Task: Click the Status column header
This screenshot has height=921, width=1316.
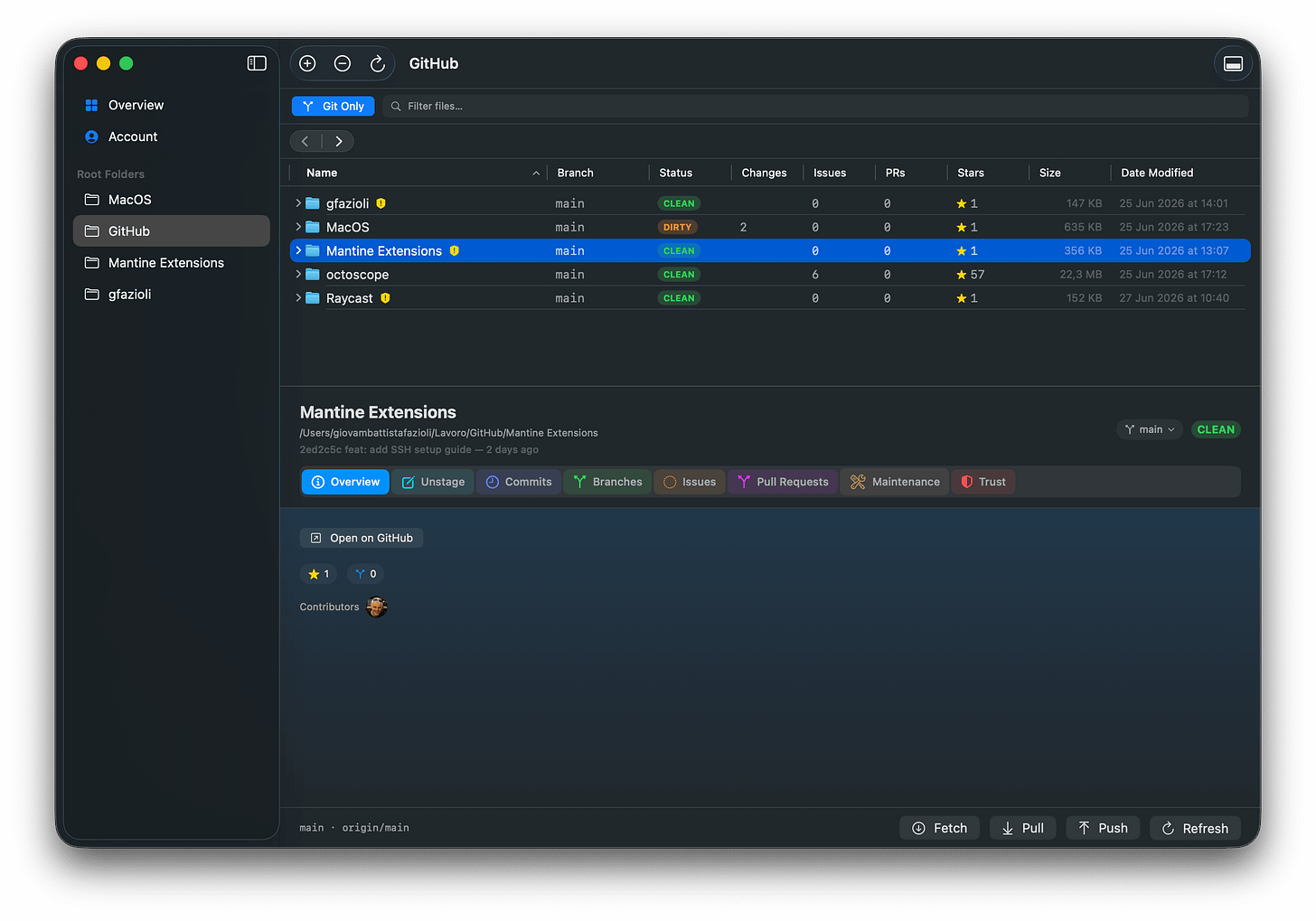Action: point(675,173)
